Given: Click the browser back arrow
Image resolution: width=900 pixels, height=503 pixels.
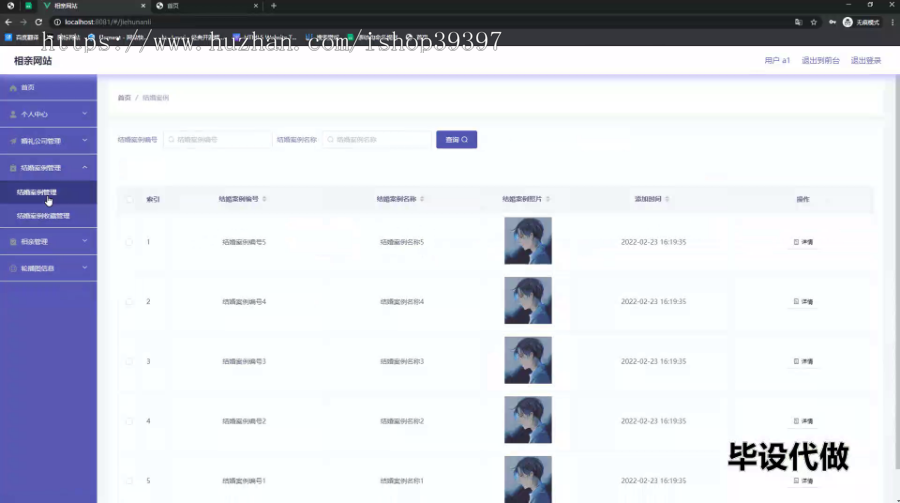Looking at the screenshot, I should pos(8,22).
